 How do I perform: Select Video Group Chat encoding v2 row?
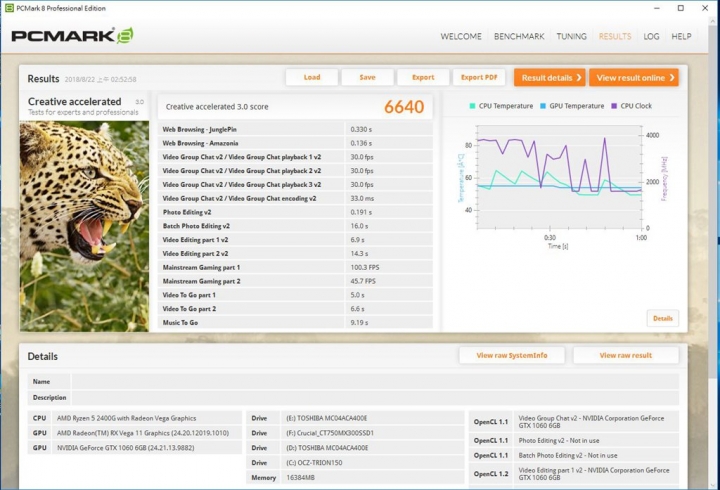[295, 198]
